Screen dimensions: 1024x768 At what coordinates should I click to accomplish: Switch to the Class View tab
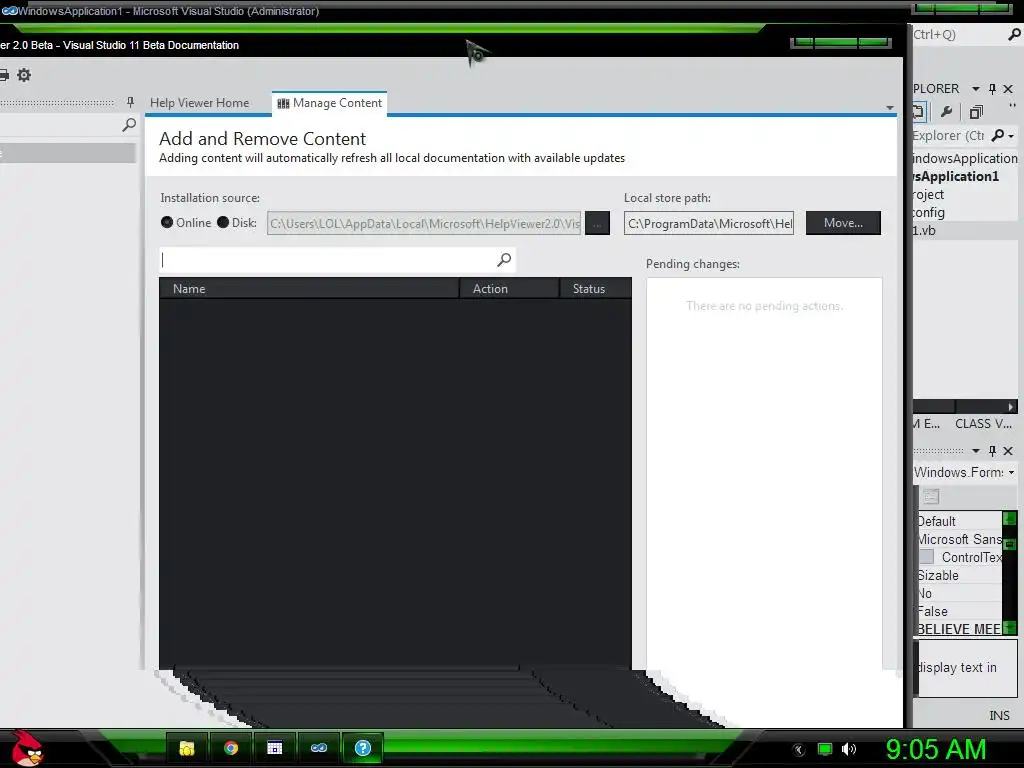983,424
